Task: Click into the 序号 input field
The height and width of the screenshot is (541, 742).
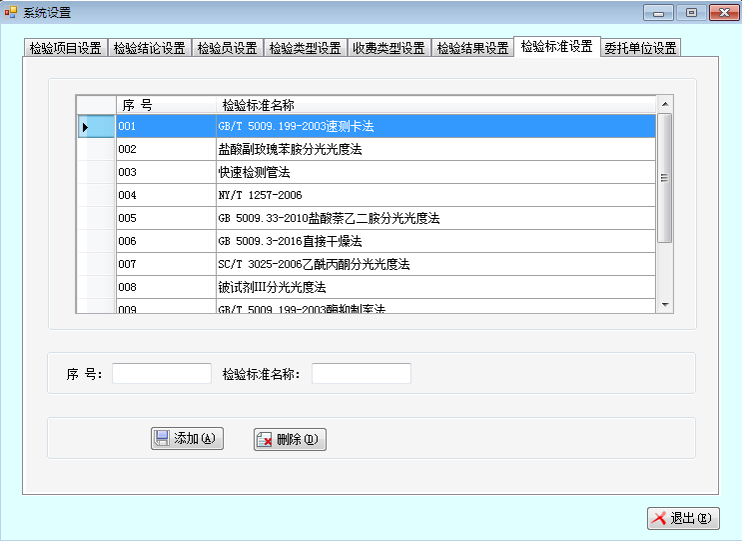Action: coord(161,373)
